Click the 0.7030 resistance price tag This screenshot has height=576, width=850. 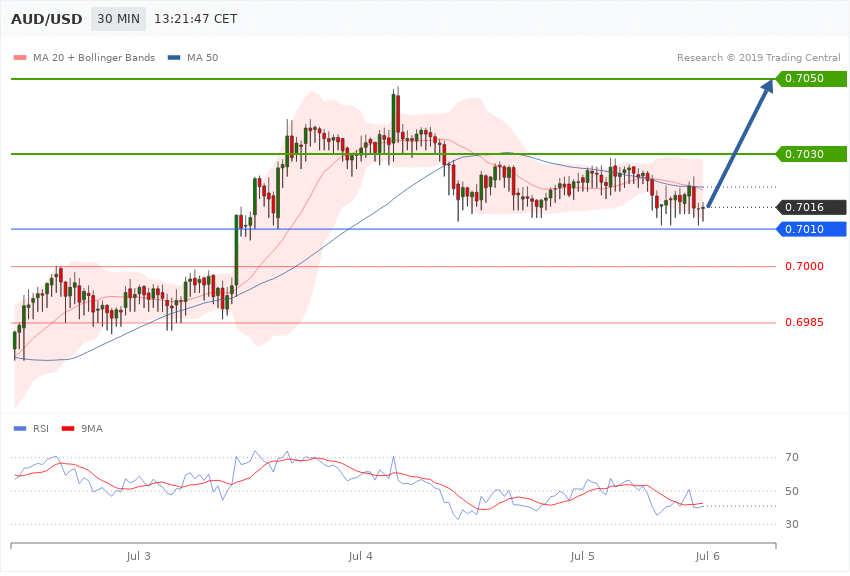pos(812,154)
